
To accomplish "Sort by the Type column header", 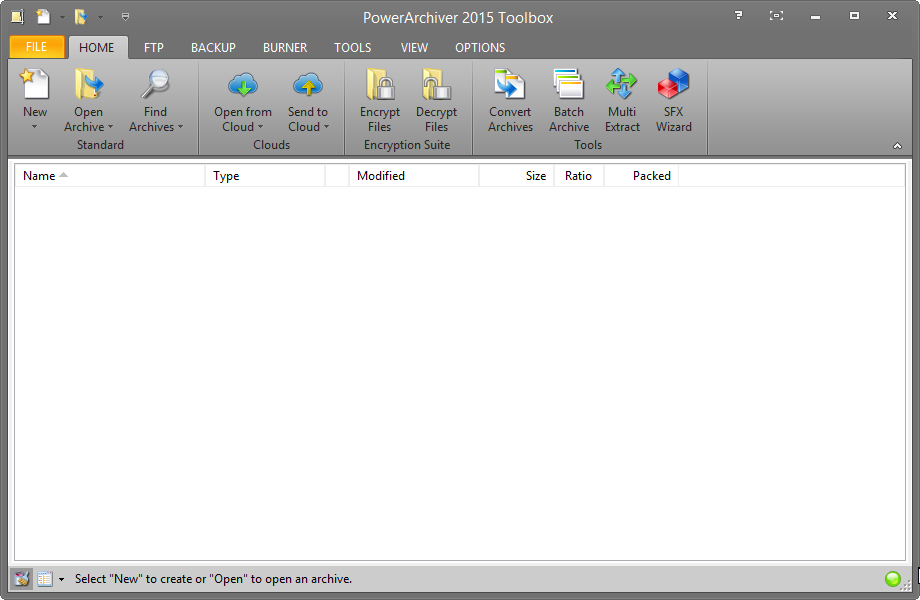I will point(265,176).
